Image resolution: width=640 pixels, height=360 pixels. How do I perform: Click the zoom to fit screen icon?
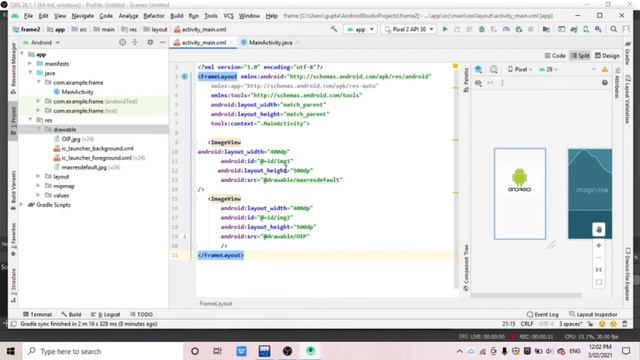coord(599,282)
